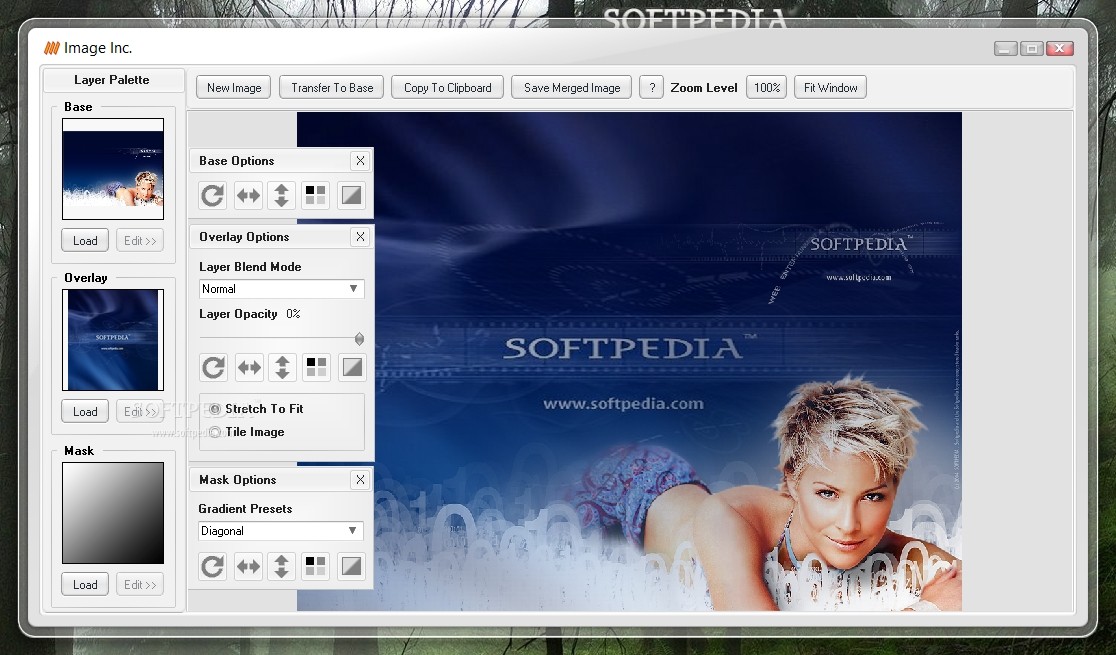Load a new Mask image

pyautogui.click(x=85, y=585)
